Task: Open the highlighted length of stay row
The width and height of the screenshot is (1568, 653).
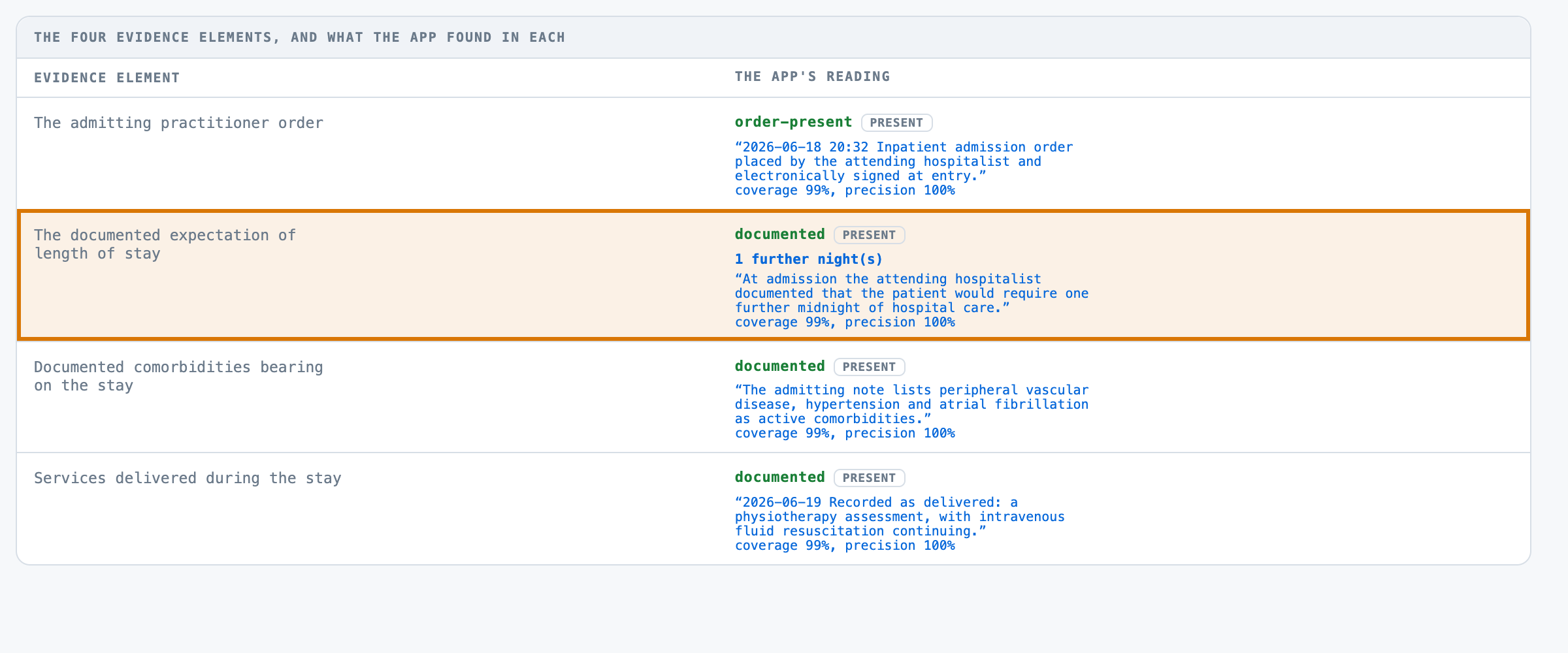Action: click(x=774, y=275)
